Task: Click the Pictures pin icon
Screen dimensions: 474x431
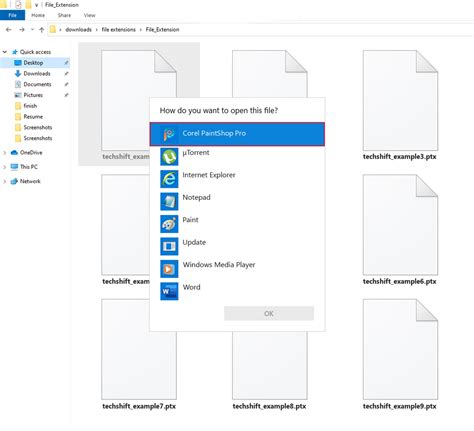Action: tap(66, 95)
